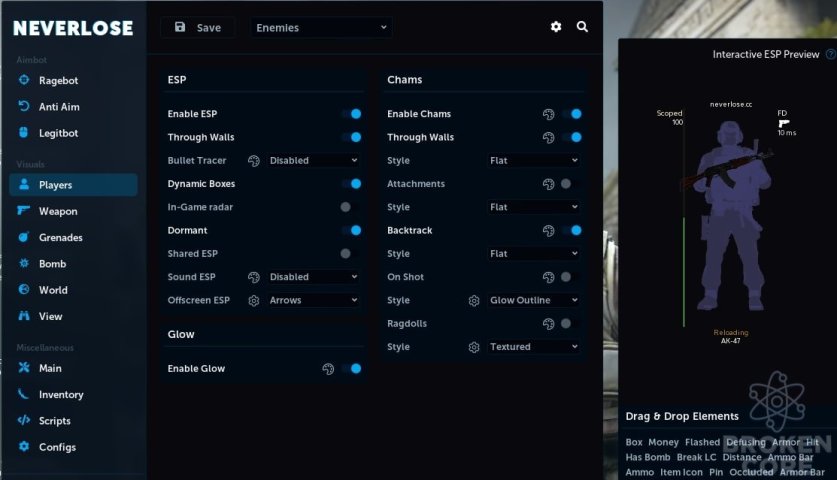Click Backtrack chams color palette icon
Viewport: 837px width, 480px height.
click(x=548, y=231)
